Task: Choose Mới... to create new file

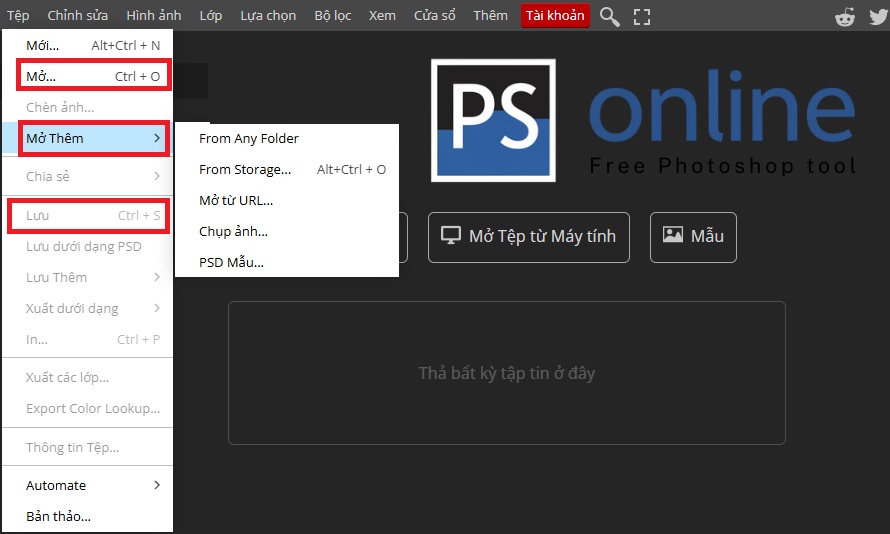Action: pyautogui.click(x=87, y=45)
